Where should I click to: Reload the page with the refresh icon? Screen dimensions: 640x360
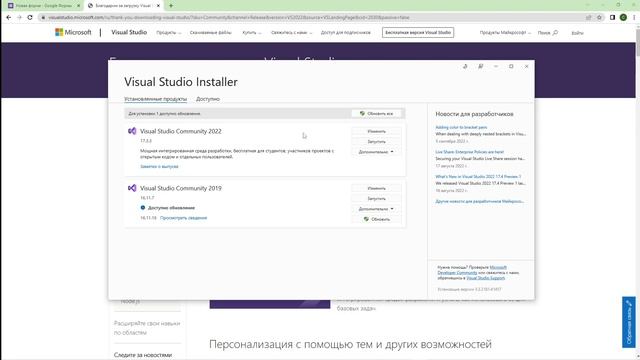click(x=30, y=18)
